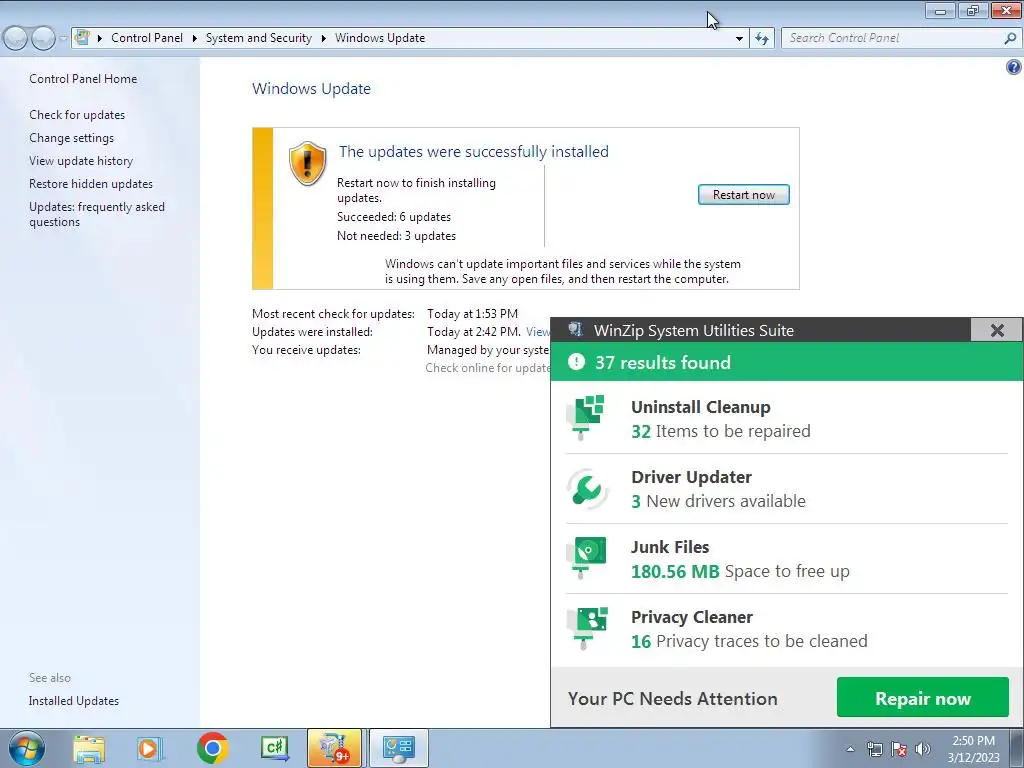
Task: Click '16 Privacy traces to be cleaned' text
Action: click(x=749, y=641)
